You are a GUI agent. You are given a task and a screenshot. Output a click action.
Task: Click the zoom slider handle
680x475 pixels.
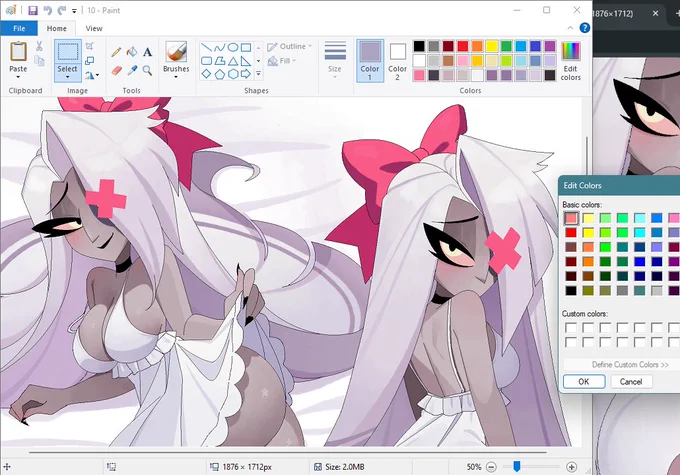[517, 466]
